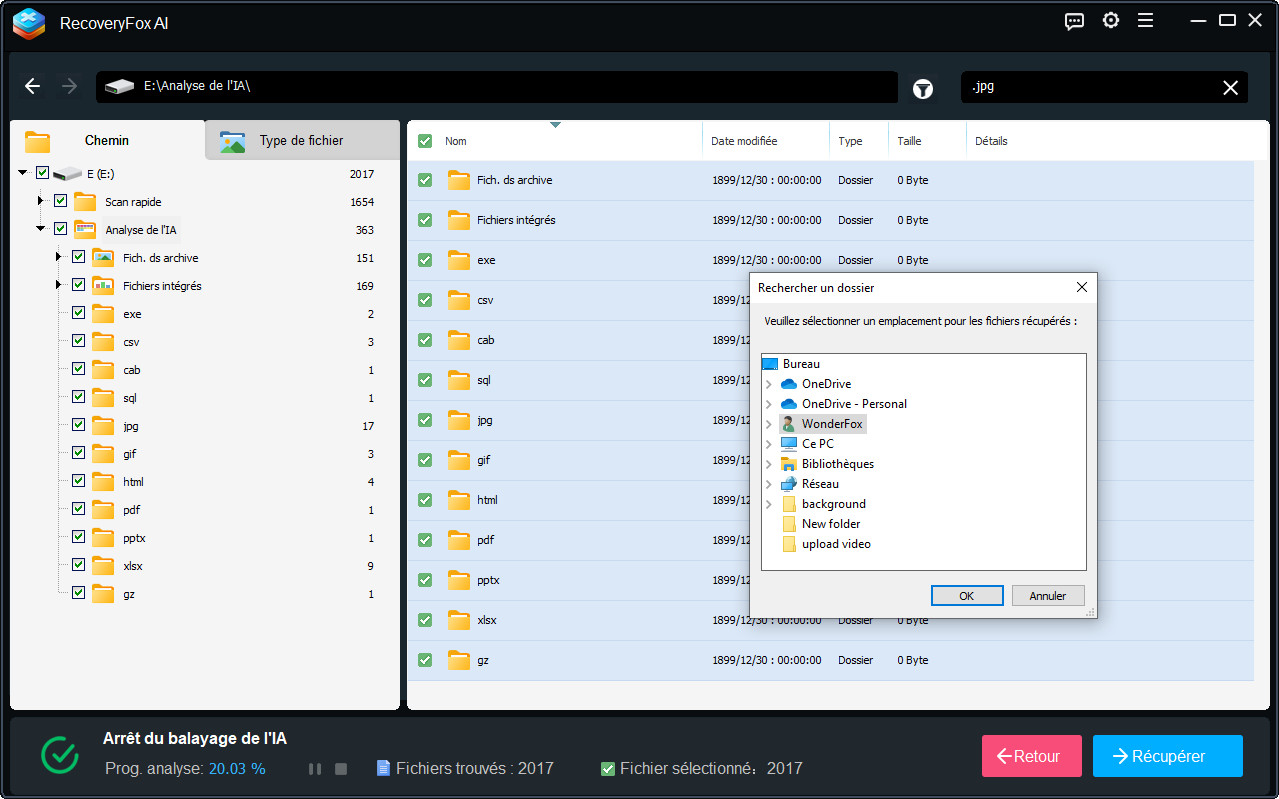Select the upload video folder in dialog
1279x799 pixels.
[836, 544]
